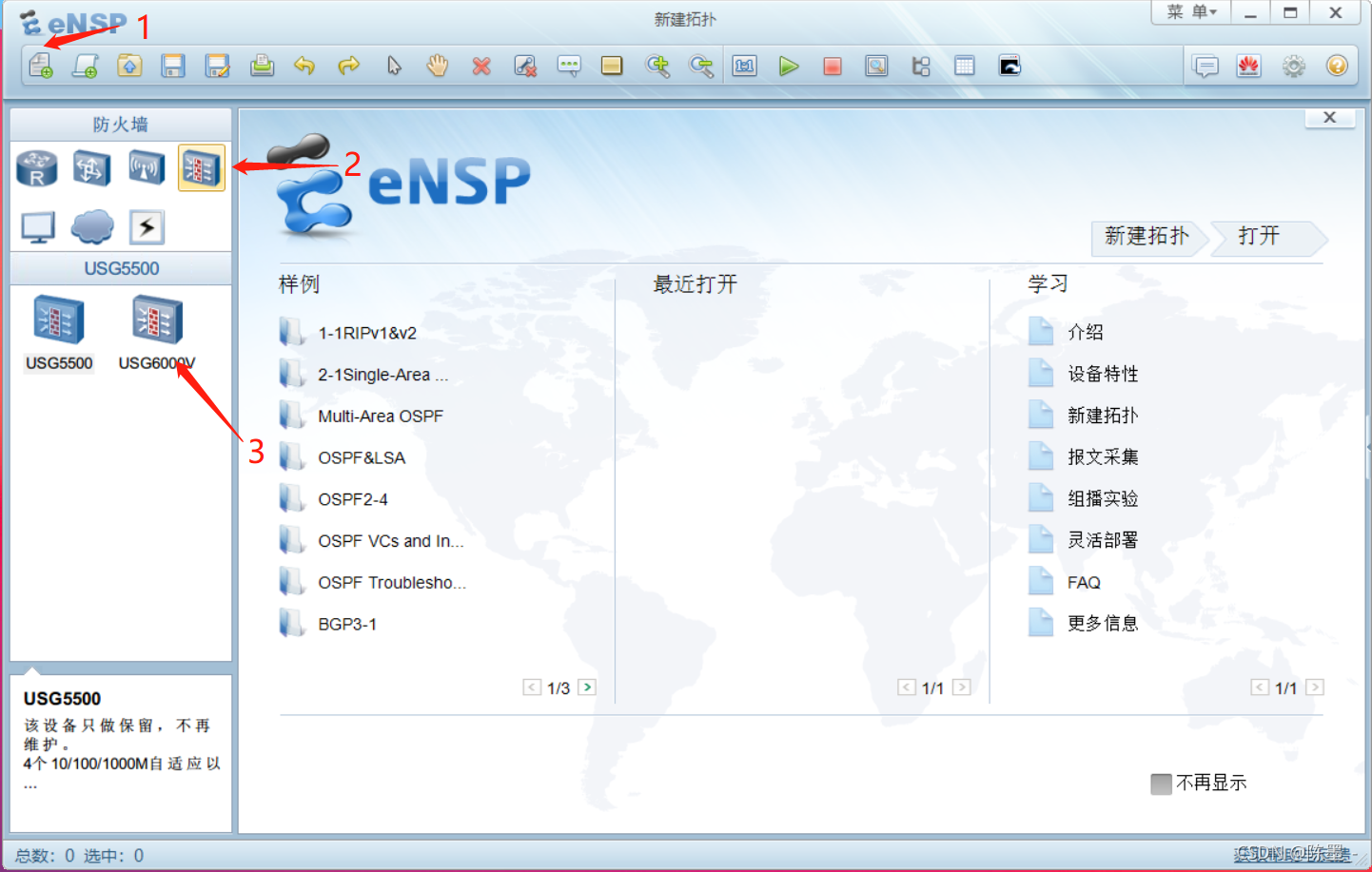Screen dimensions: 1372x872
Task: Open the console window icon
Action: (1009, 66)
